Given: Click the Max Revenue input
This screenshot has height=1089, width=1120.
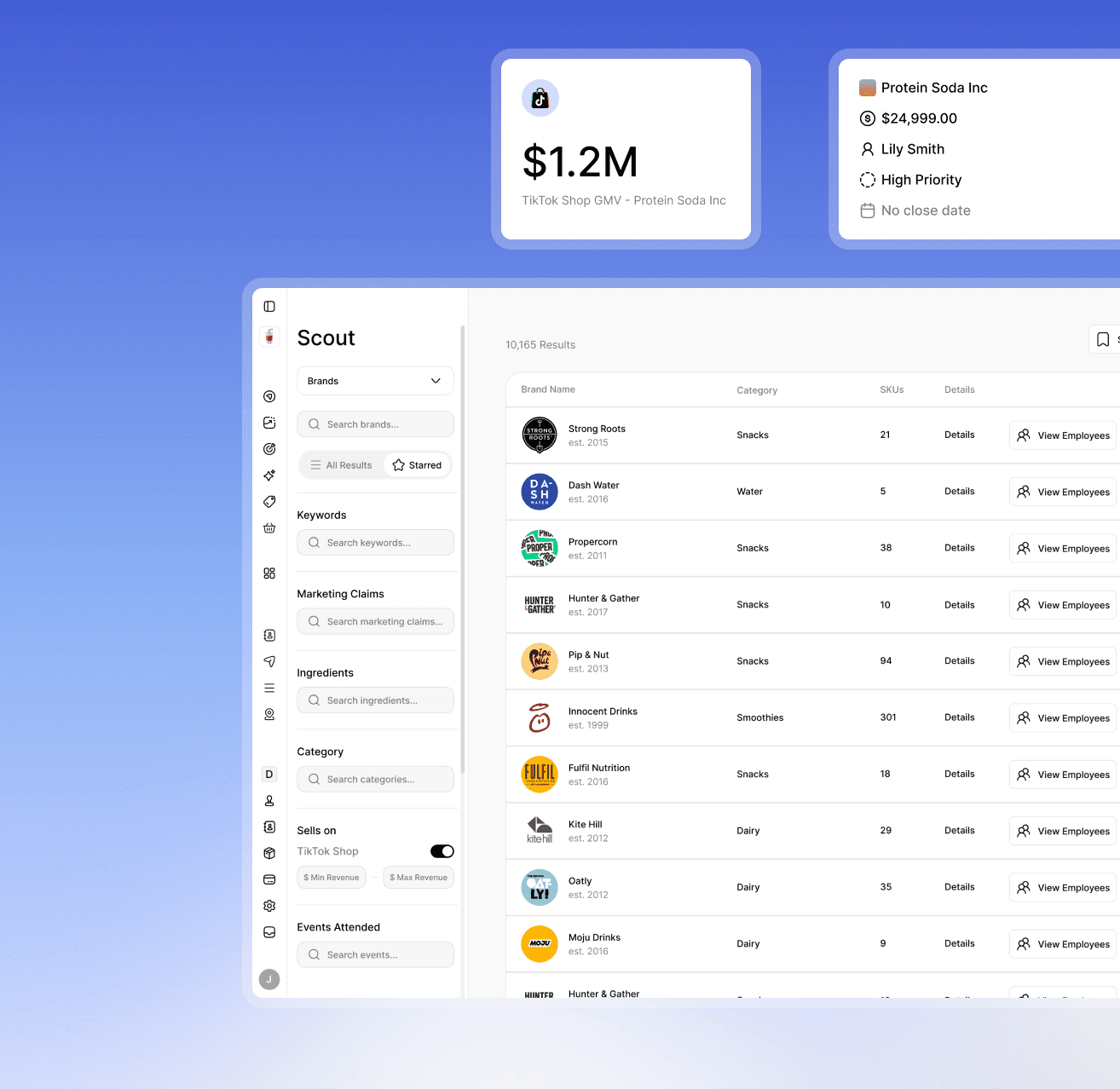Looking at the screenshot, I should [x=419, y=878].
